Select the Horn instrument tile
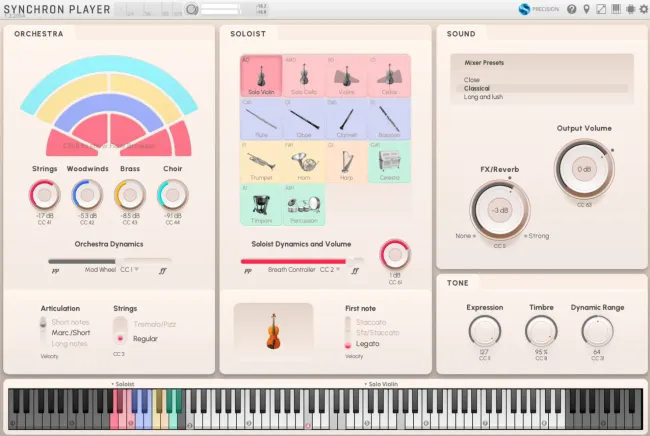 [304, 162]
